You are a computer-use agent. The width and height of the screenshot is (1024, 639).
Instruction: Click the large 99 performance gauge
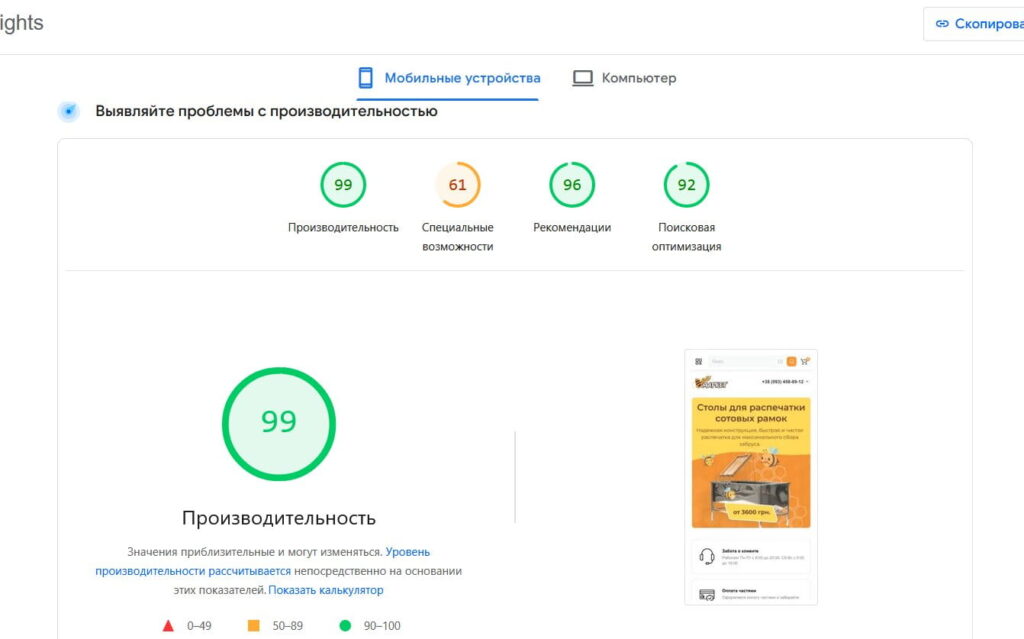(x=279, y=424)
